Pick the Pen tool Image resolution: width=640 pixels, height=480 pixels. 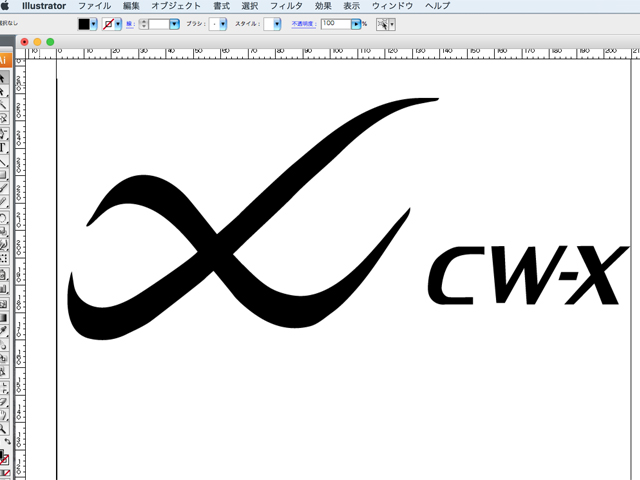(x=5, y=133)
